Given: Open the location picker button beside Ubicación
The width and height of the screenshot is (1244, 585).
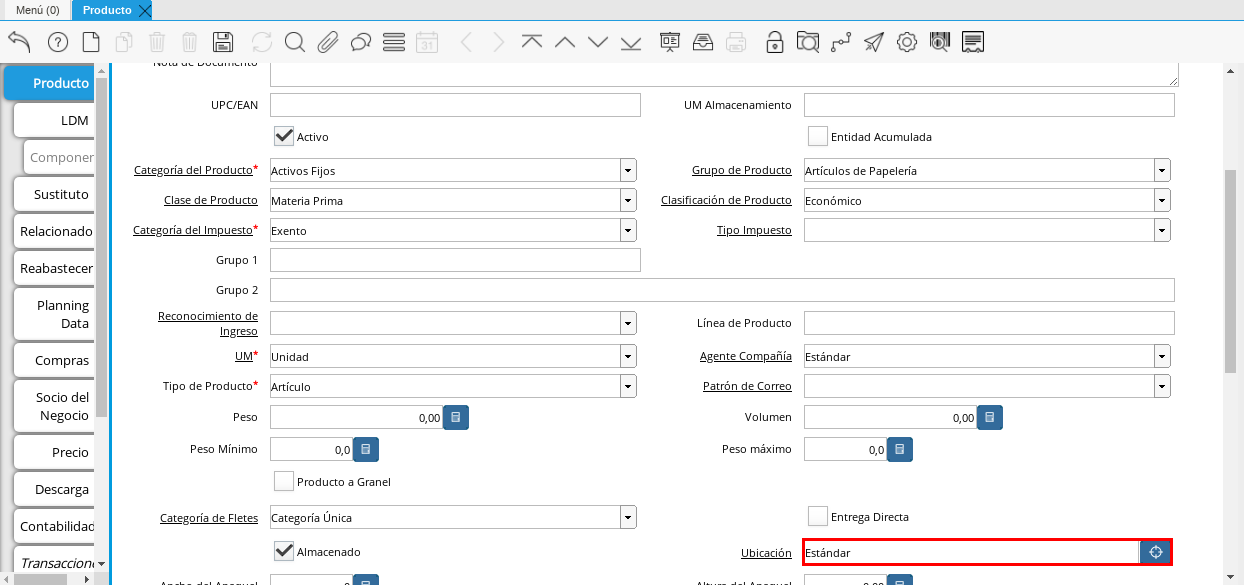Looking at the screenshot, I should pos(1156,552).
